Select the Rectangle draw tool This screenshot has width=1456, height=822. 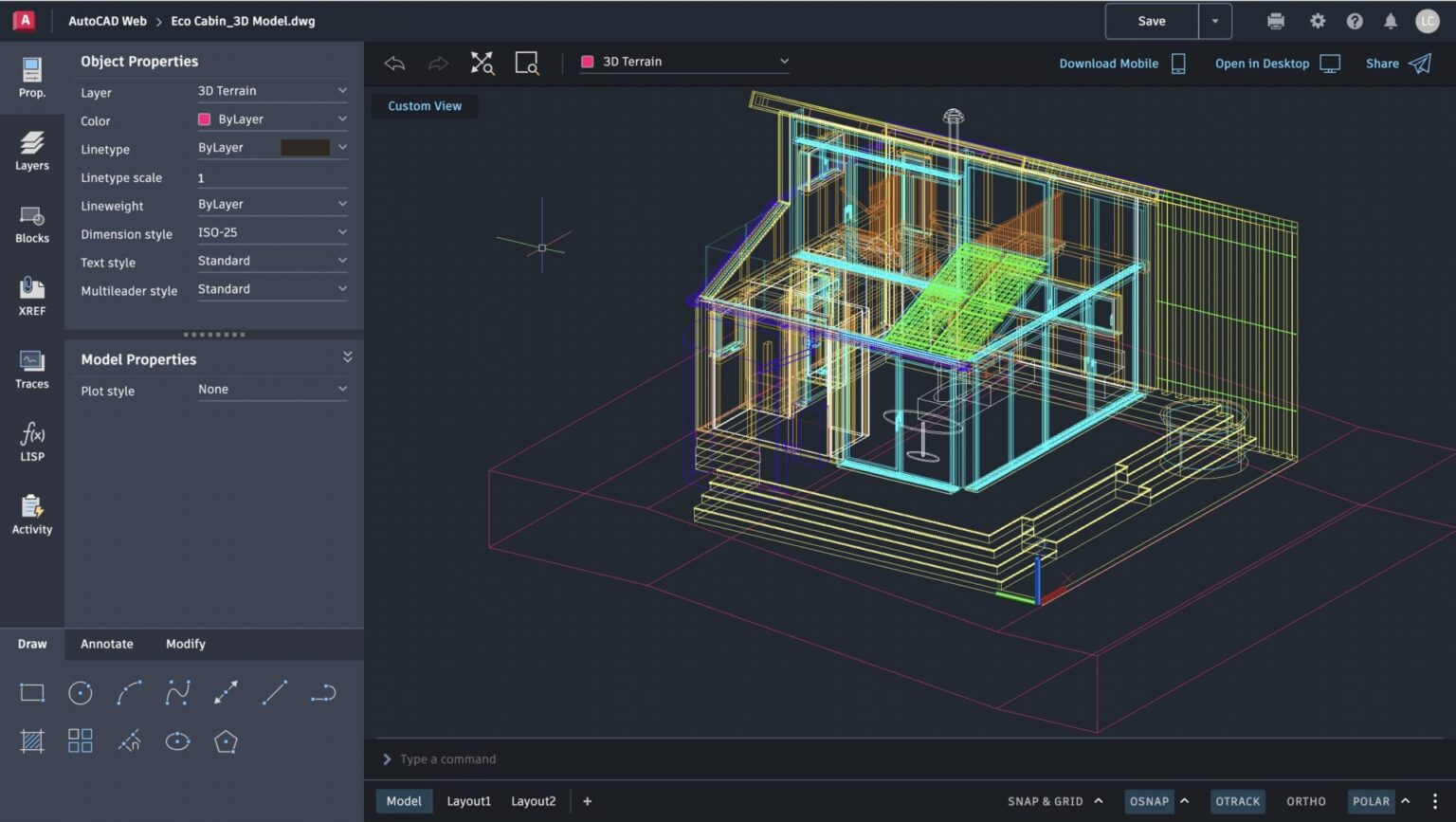click(31, 692)
